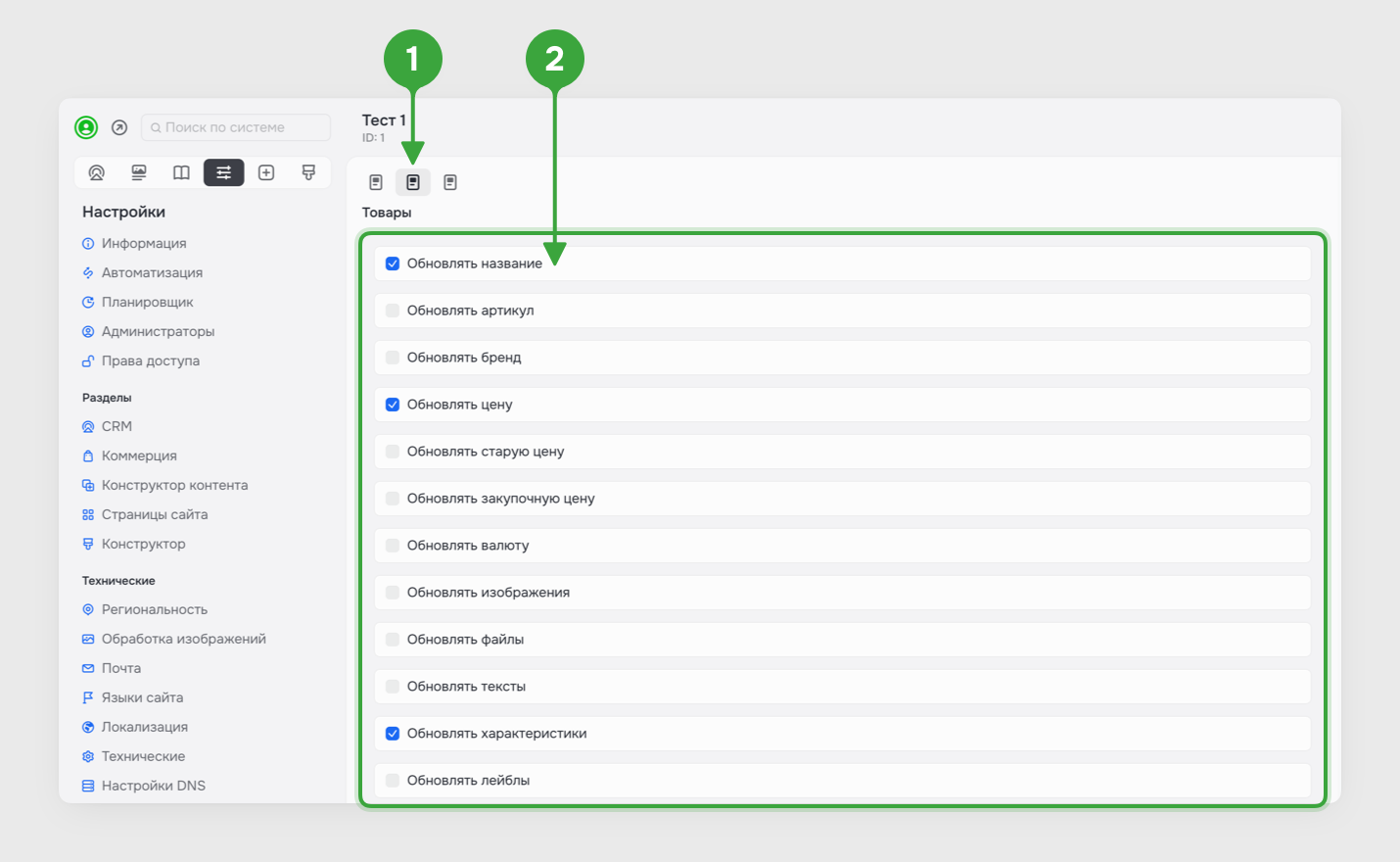Screen dimensions: 1400x862
Task: Enable the Обновлять артикул checkbox
Action: [393, 311]
